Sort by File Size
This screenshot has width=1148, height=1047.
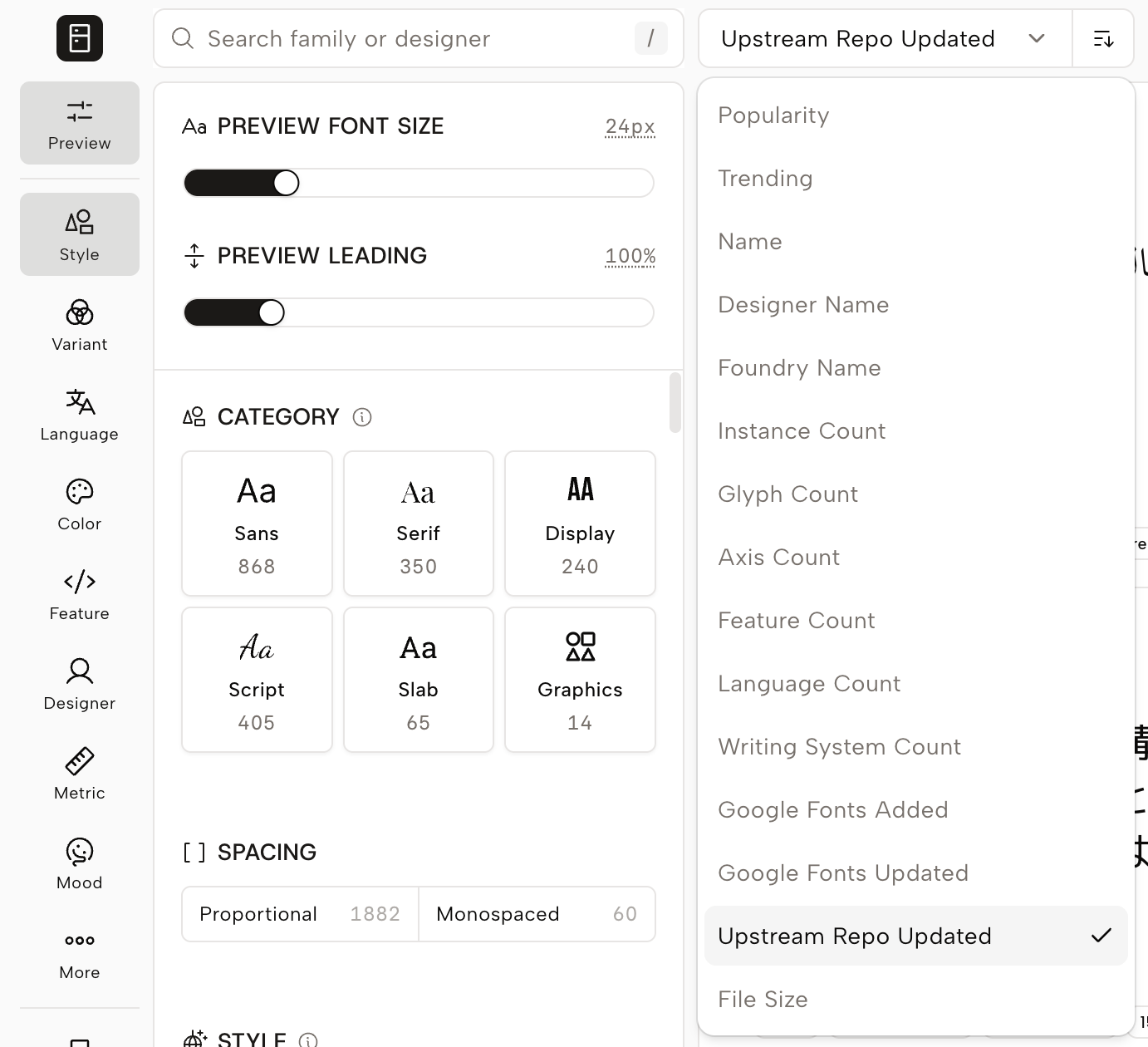915,1000
